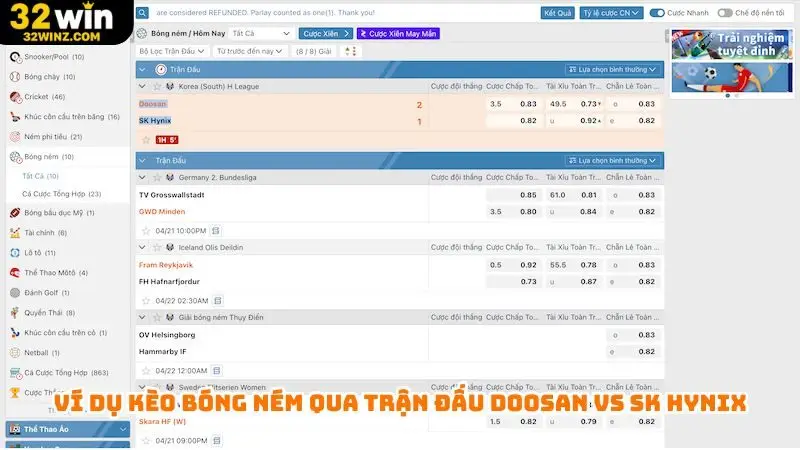Image resolution: width=800 pixels, height=450 pixels.
Task: Open the Tất Cả sport filter dropdown
Action: click(261, 34)
